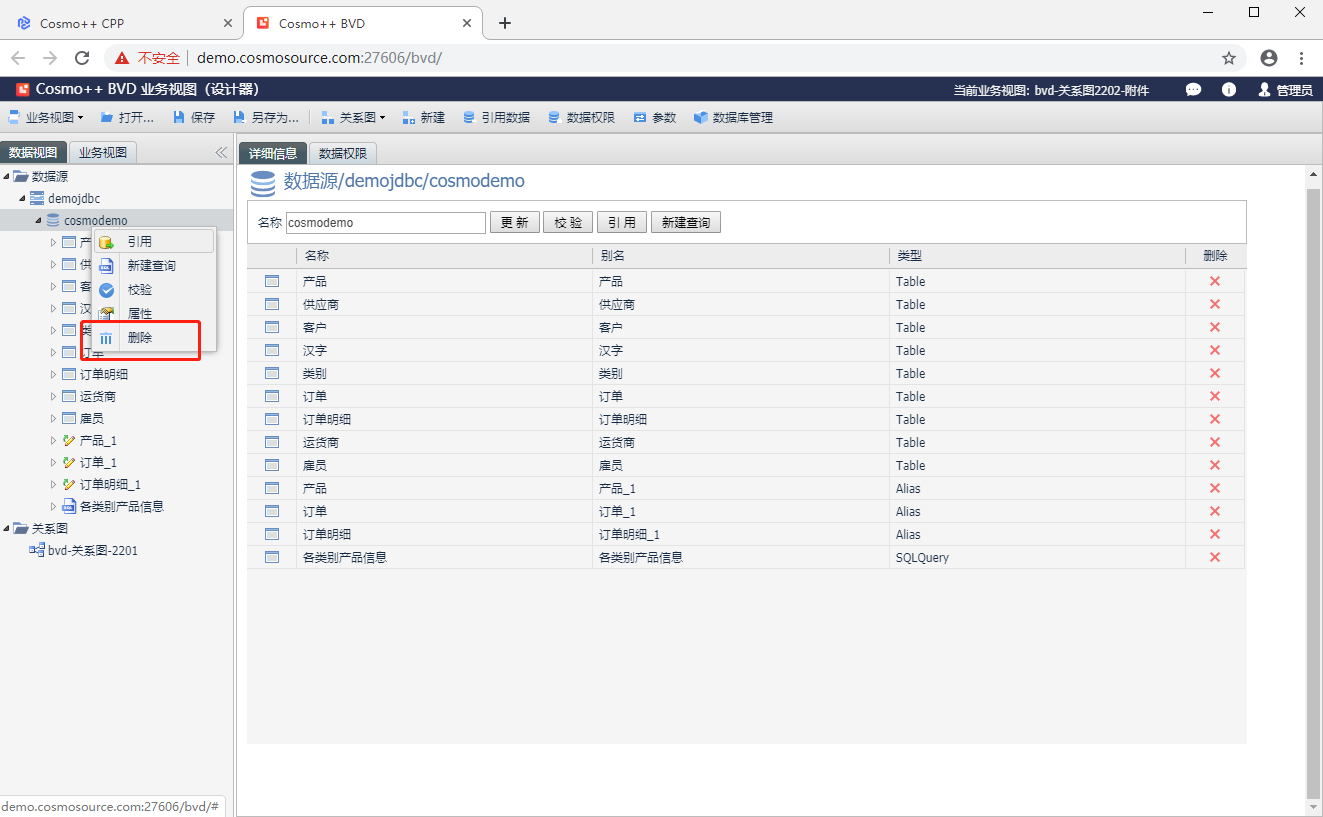
Task: Expand the 产品_1 tree node
Action: [x=54, y=440]
